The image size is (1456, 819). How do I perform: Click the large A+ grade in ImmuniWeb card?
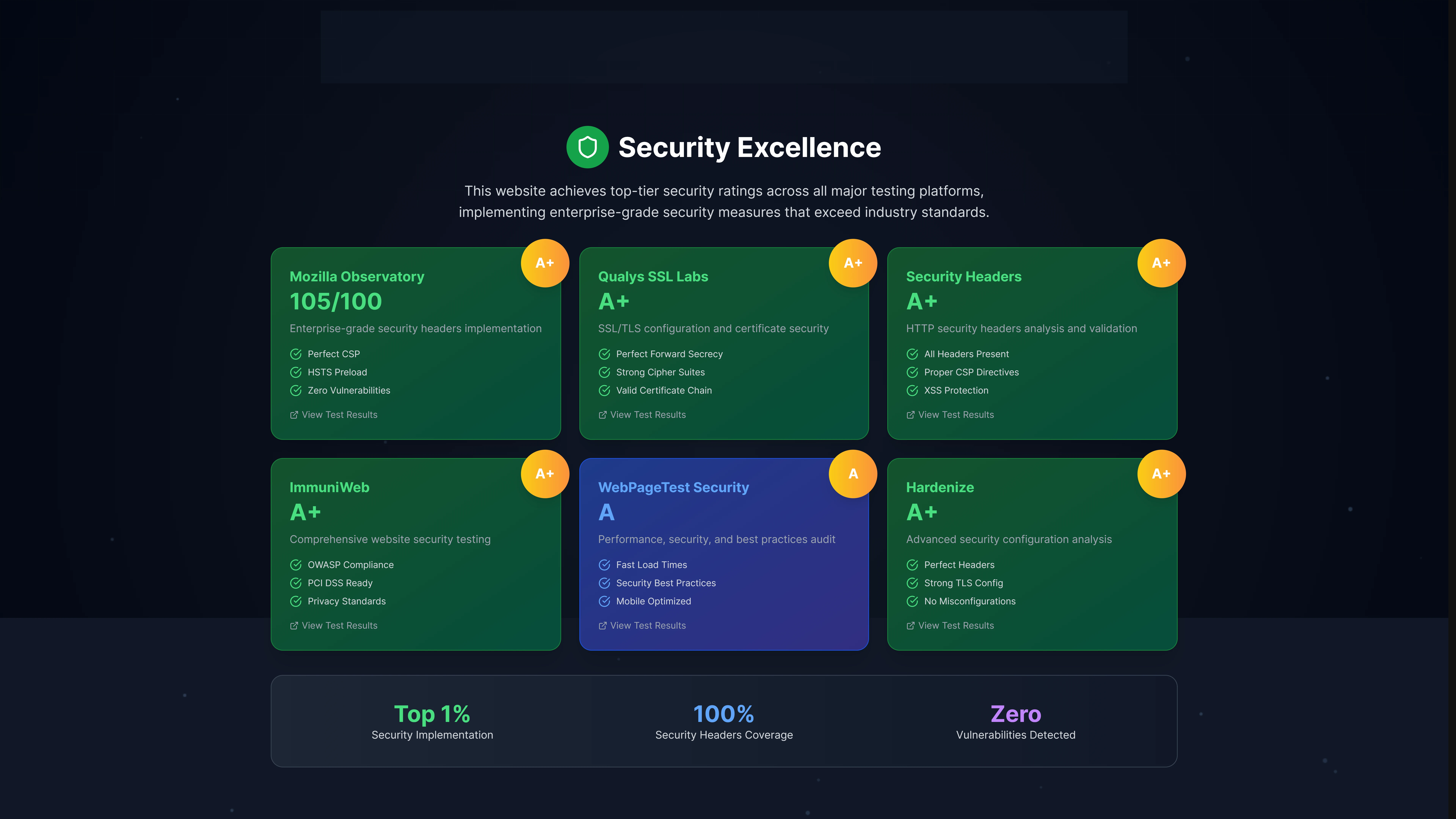tap(305, 512)
